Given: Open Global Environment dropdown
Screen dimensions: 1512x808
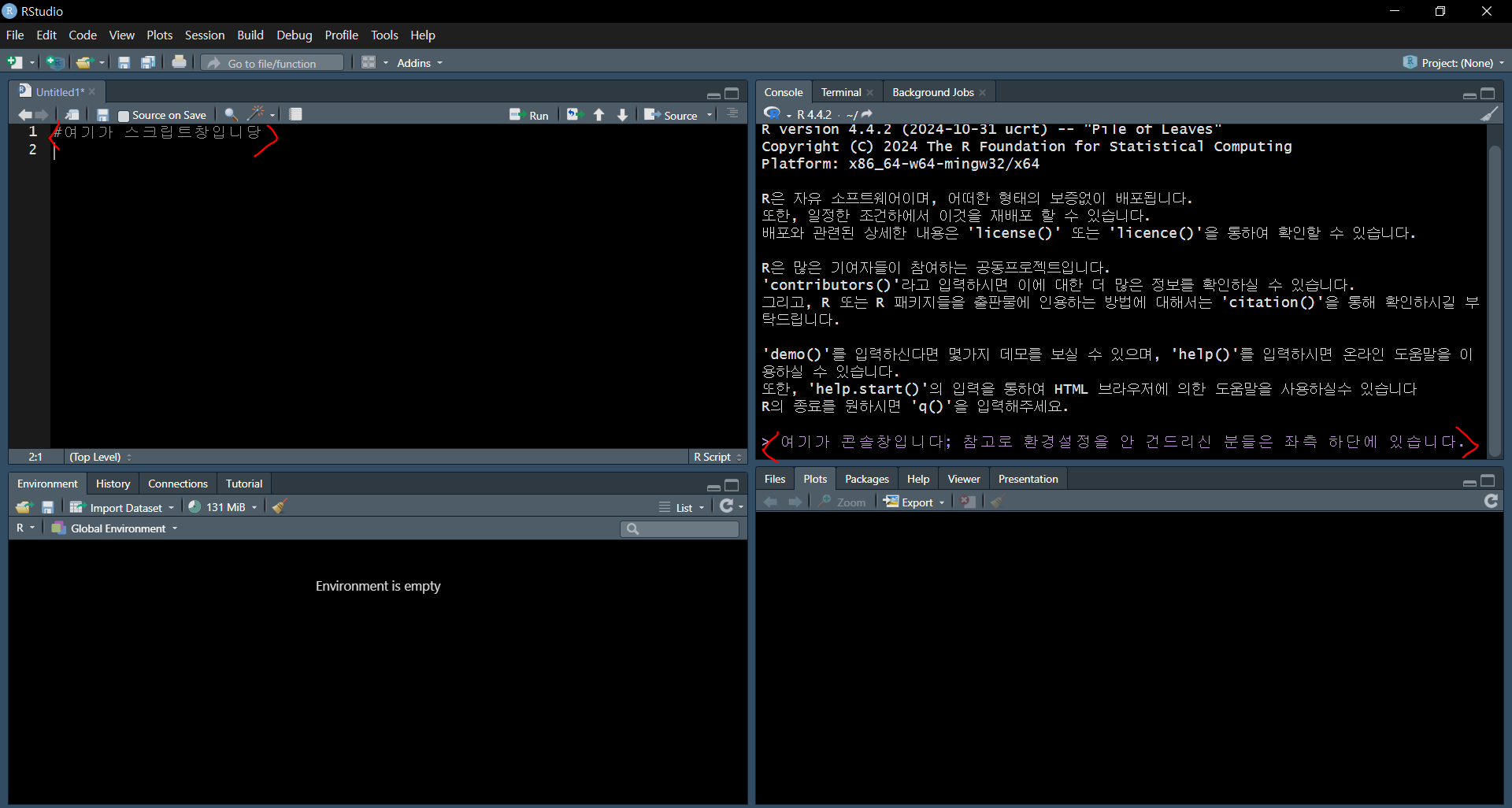Looking at the screenshot, I should pyautogui.click(x=115, y=528).
